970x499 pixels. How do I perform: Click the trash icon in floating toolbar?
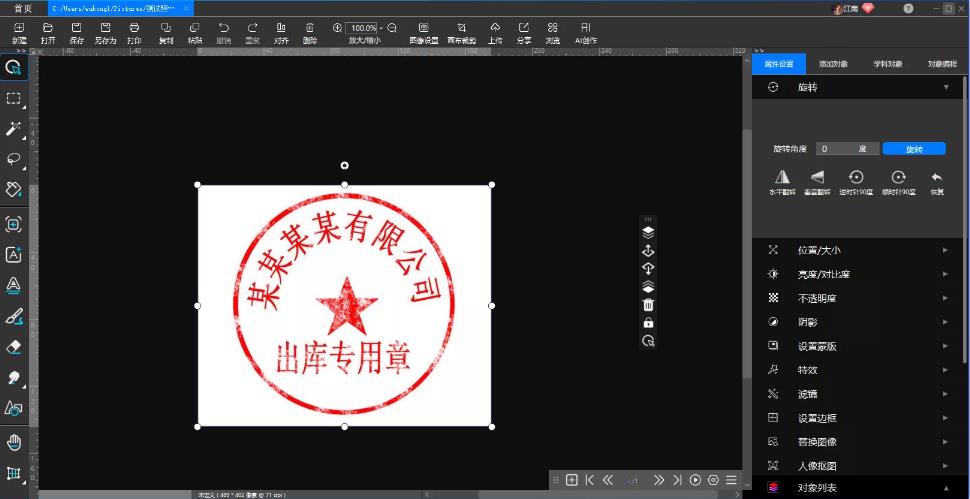[648, 305]
